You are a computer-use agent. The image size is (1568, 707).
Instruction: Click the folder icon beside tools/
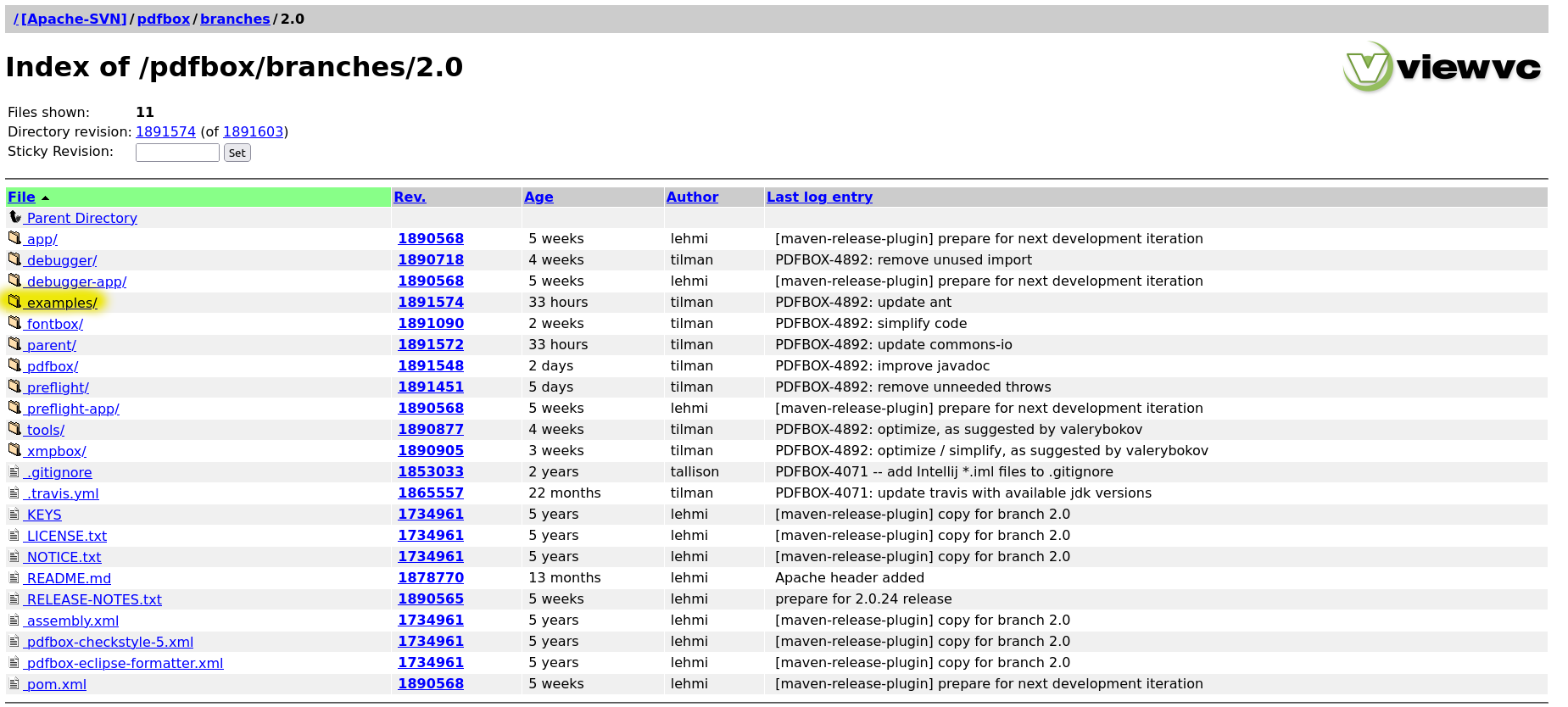coord(14,429)
